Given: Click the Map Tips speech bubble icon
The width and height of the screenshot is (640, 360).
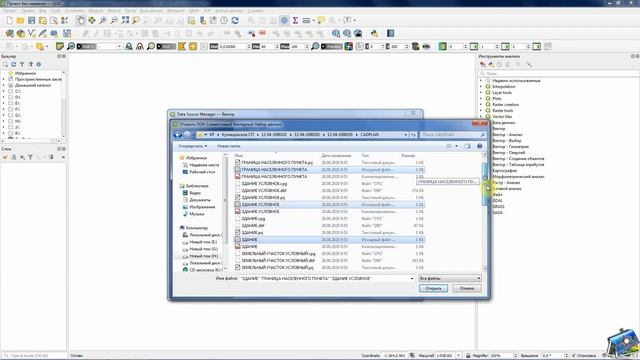Looking at the screenshot, I should (x=321, y=20).
